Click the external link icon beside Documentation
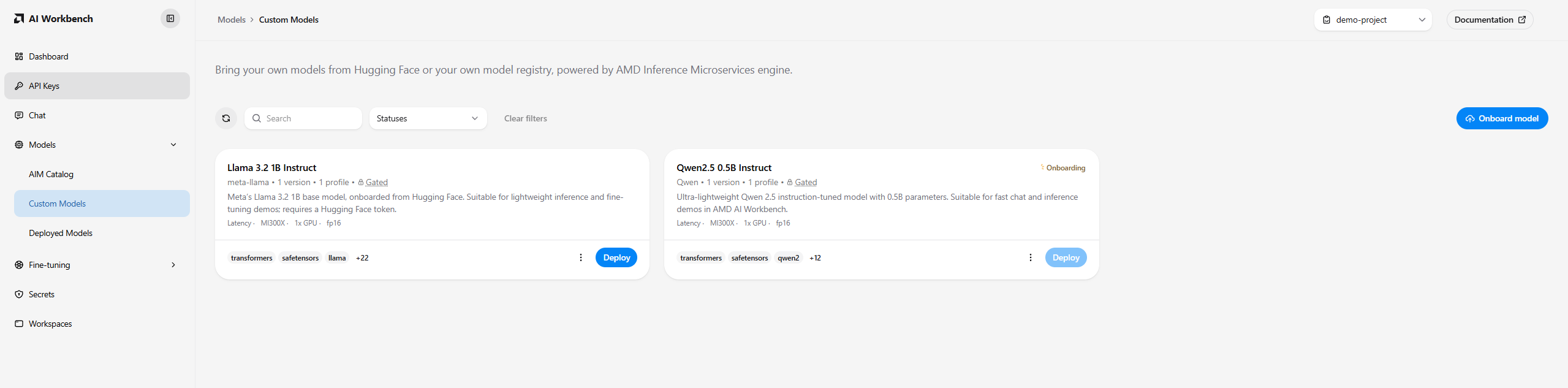 1522,20
